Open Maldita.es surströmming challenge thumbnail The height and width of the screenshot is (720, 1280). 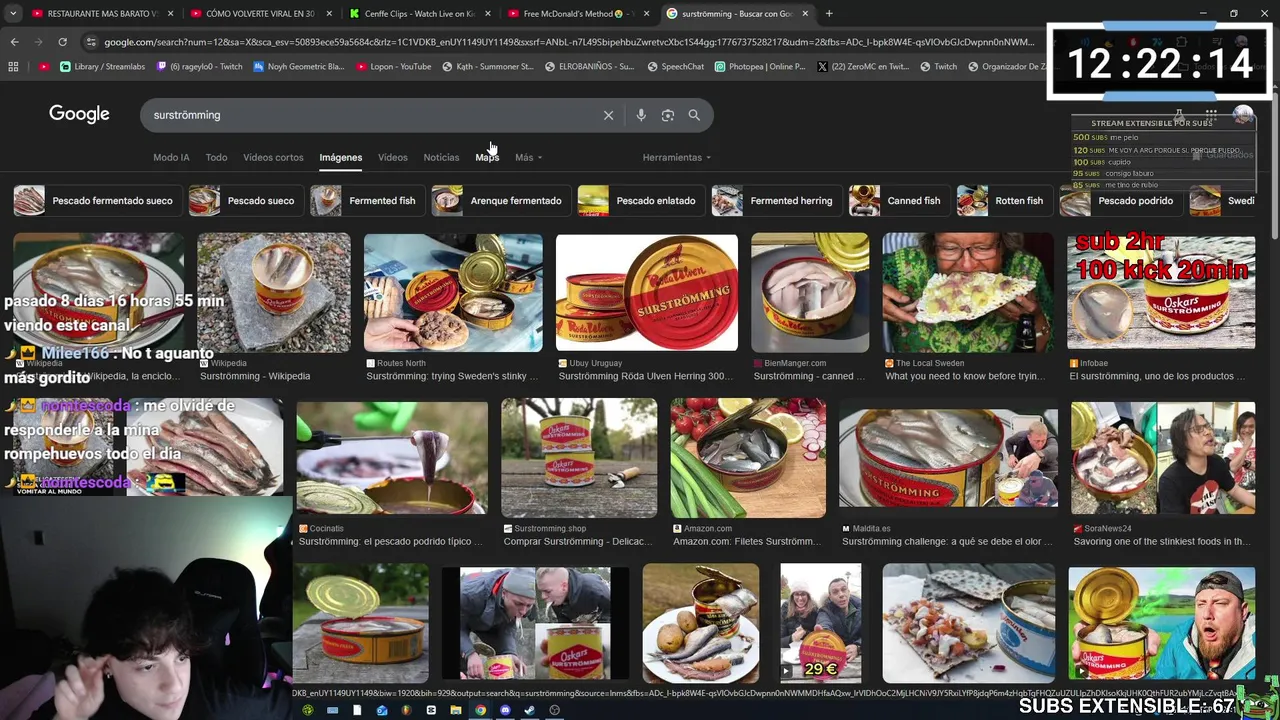click(948, 458)
